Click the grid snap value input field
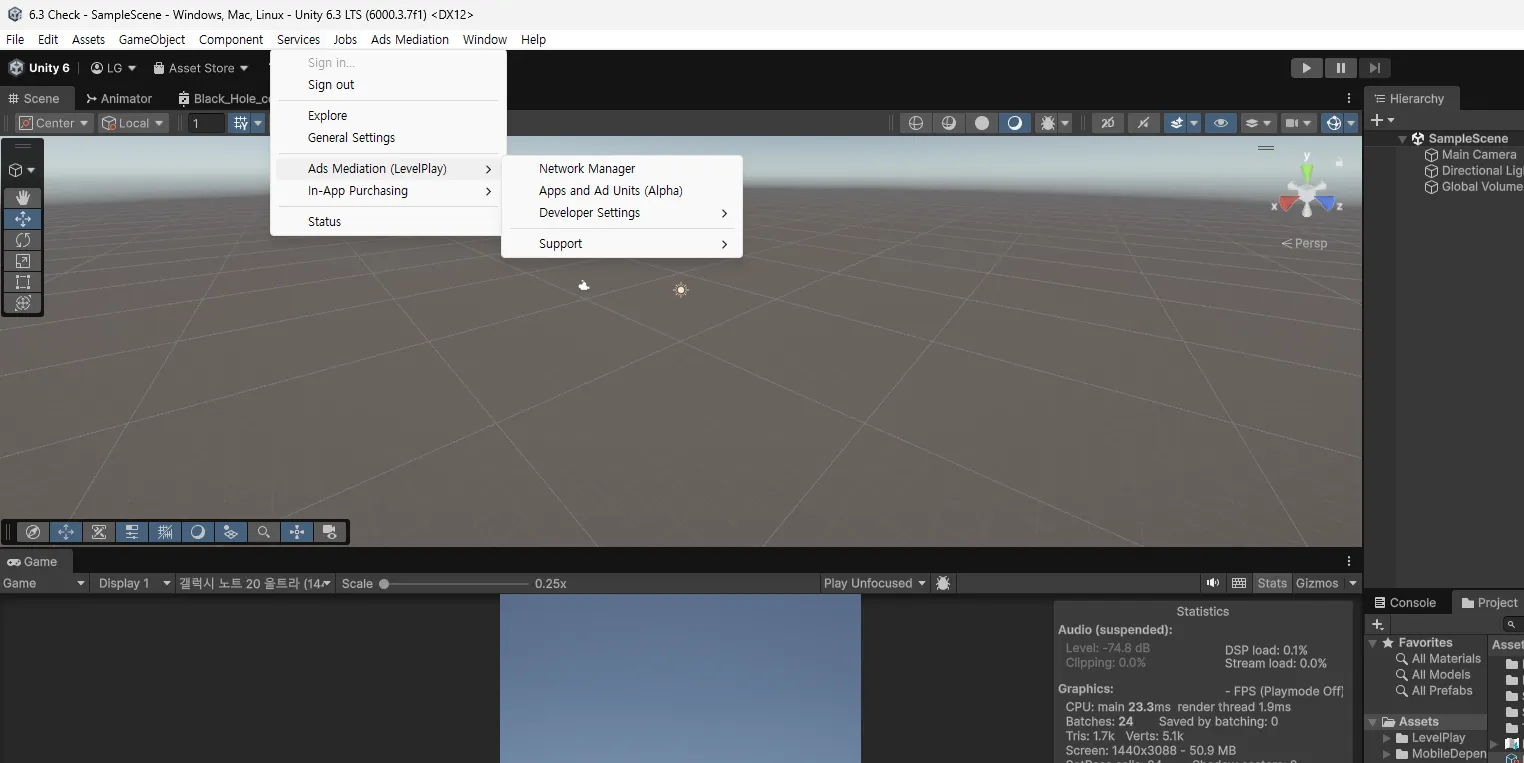The image size is (1524, 763). (x=207, y=123)
